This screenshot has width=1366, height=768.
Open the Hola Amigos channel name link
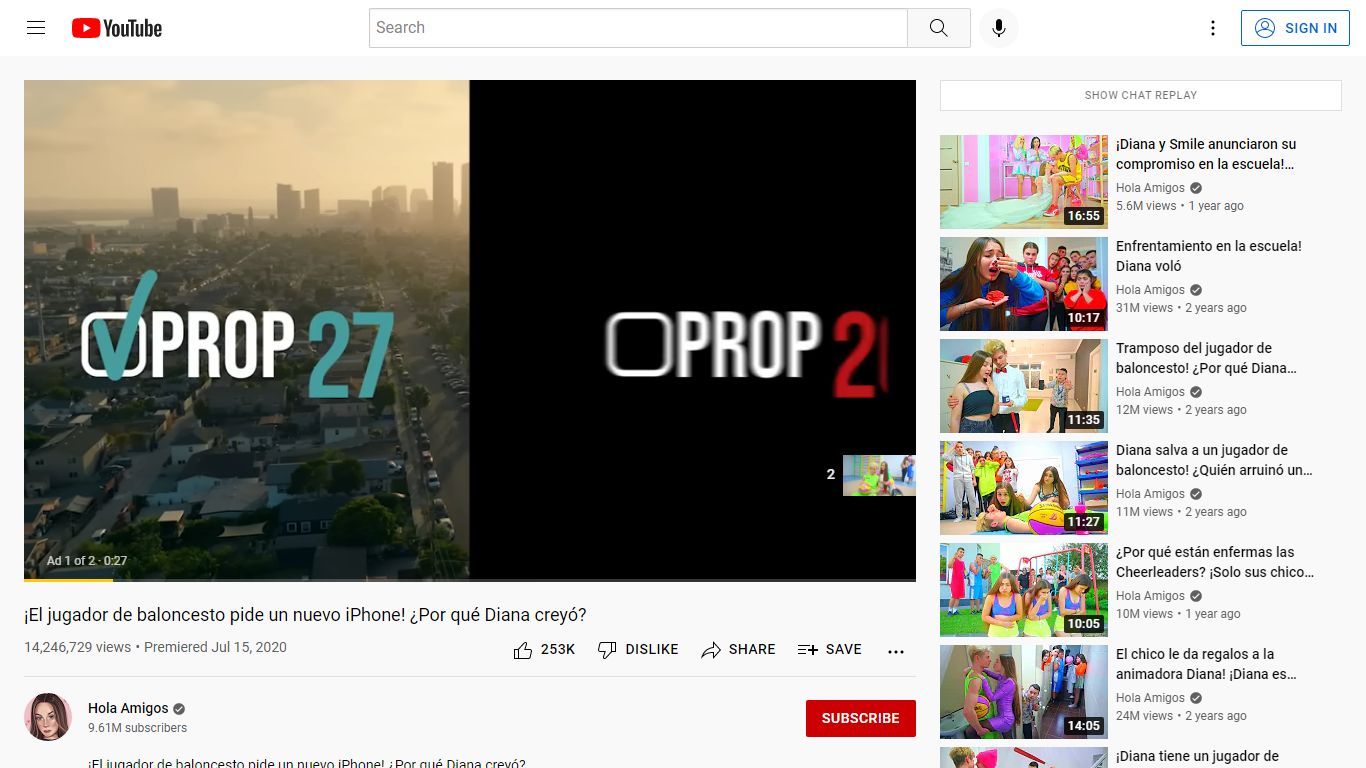click(x=128, y=708)
